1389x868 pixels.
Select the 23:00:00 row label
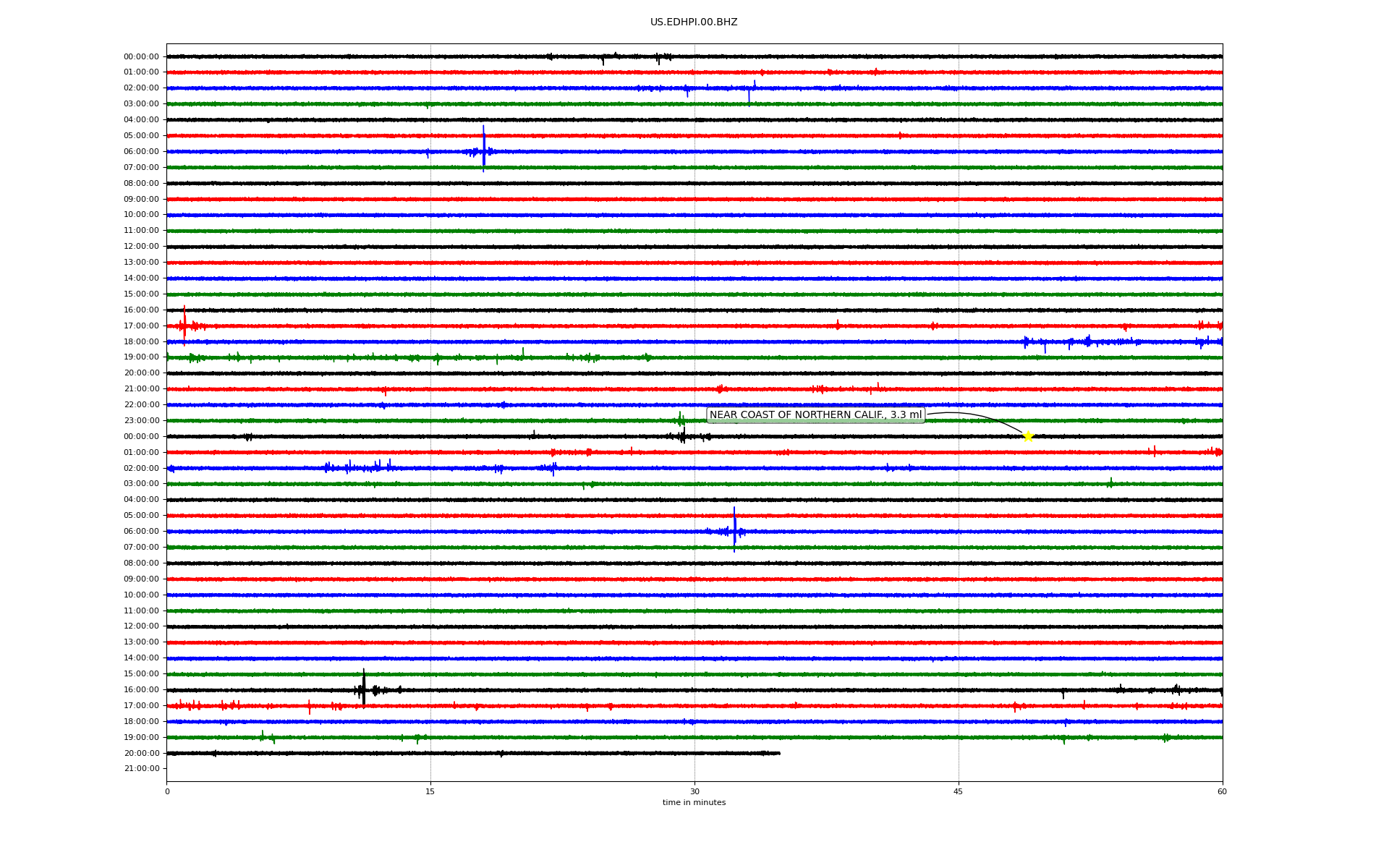point(141,421)
